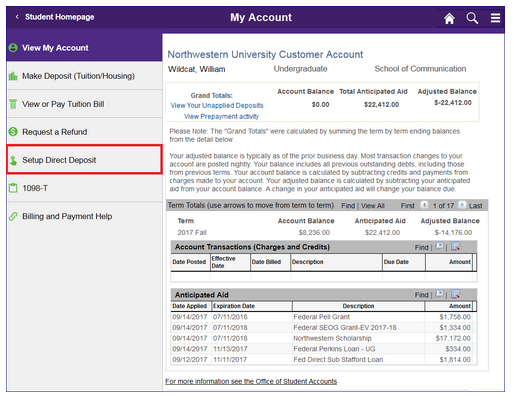The height and width of the screenshot is (400, 514).
Task: Open Request a Refund page
Action: pos(84,132)
